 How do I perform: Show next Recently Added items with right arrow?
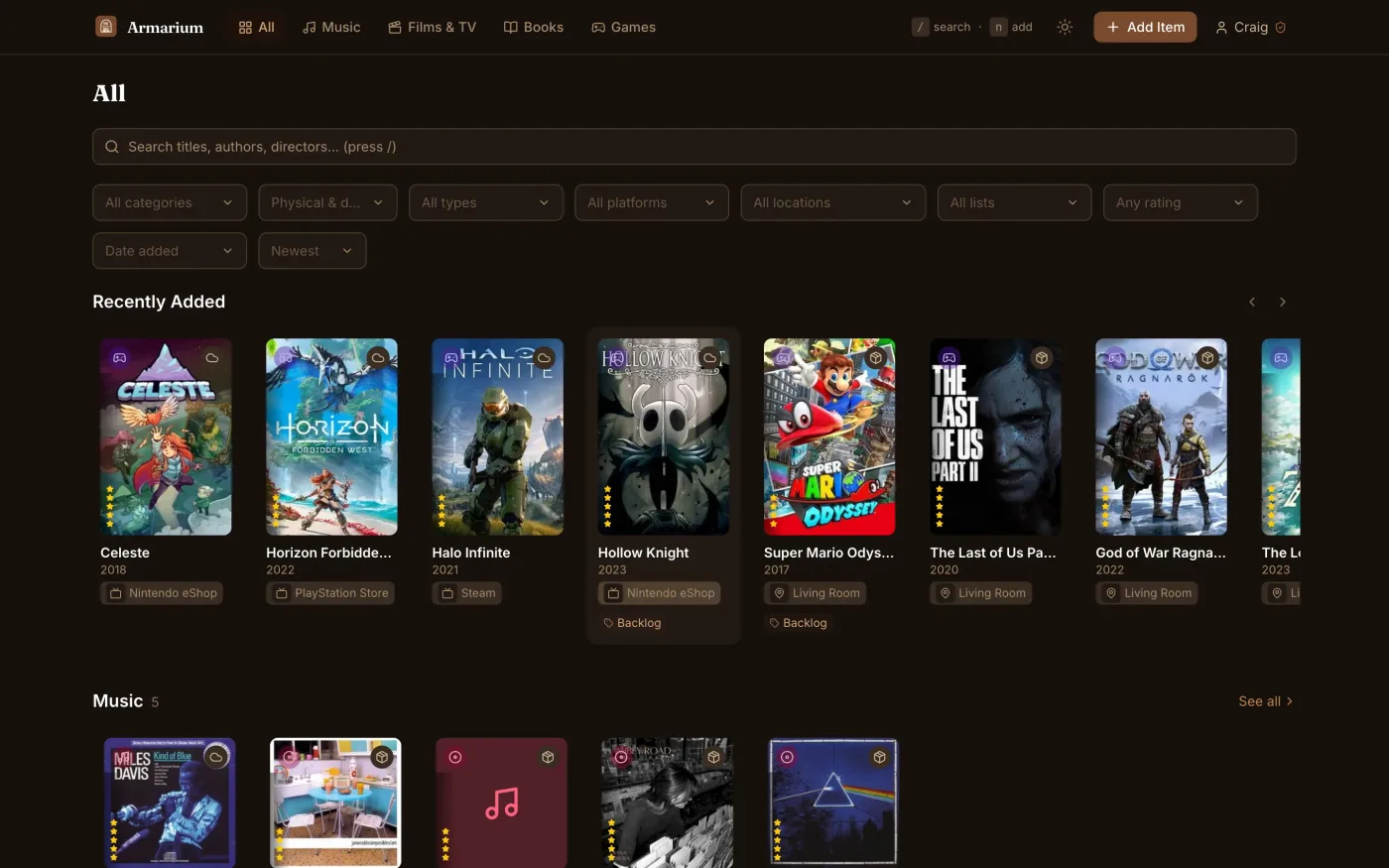click(1282, 302)
